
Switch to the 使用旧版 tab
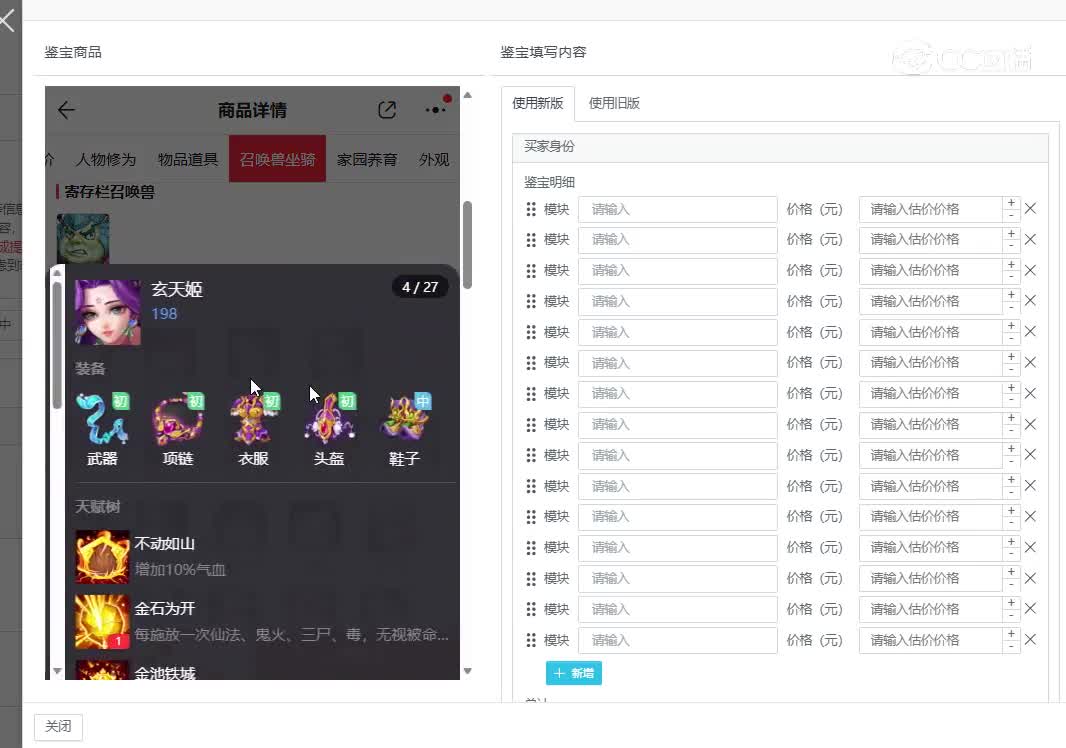click(x=614, y=102)
